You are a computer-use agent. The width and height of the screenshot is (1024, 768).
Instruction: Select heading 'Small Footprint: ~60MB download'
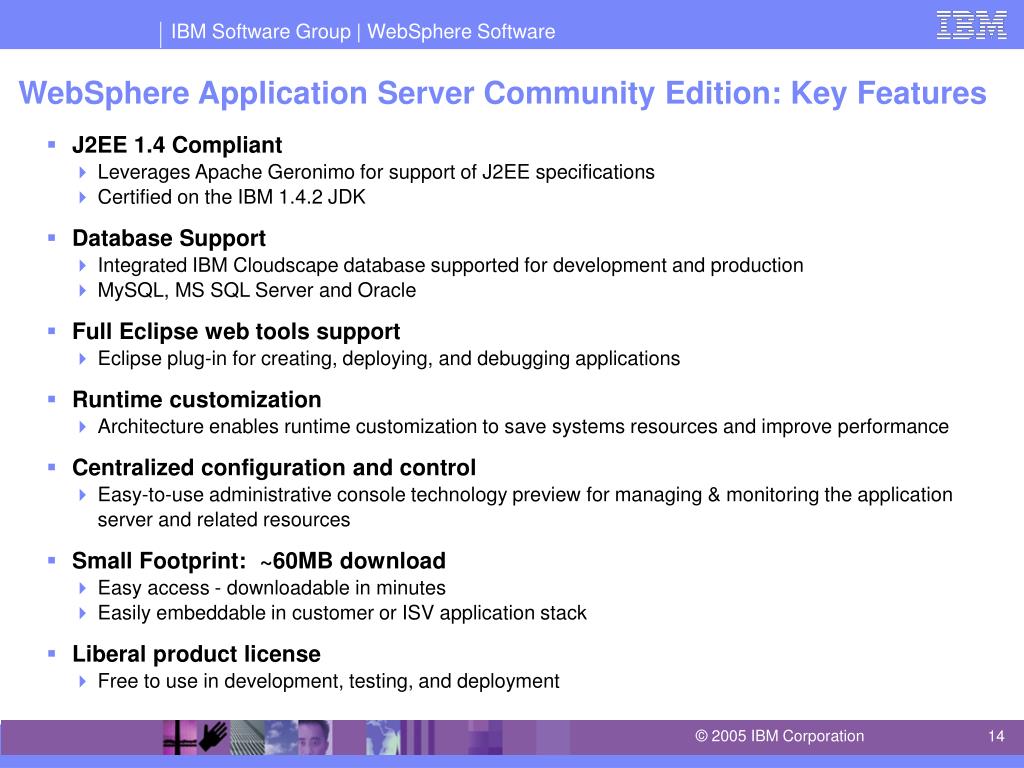coord(259,561)
